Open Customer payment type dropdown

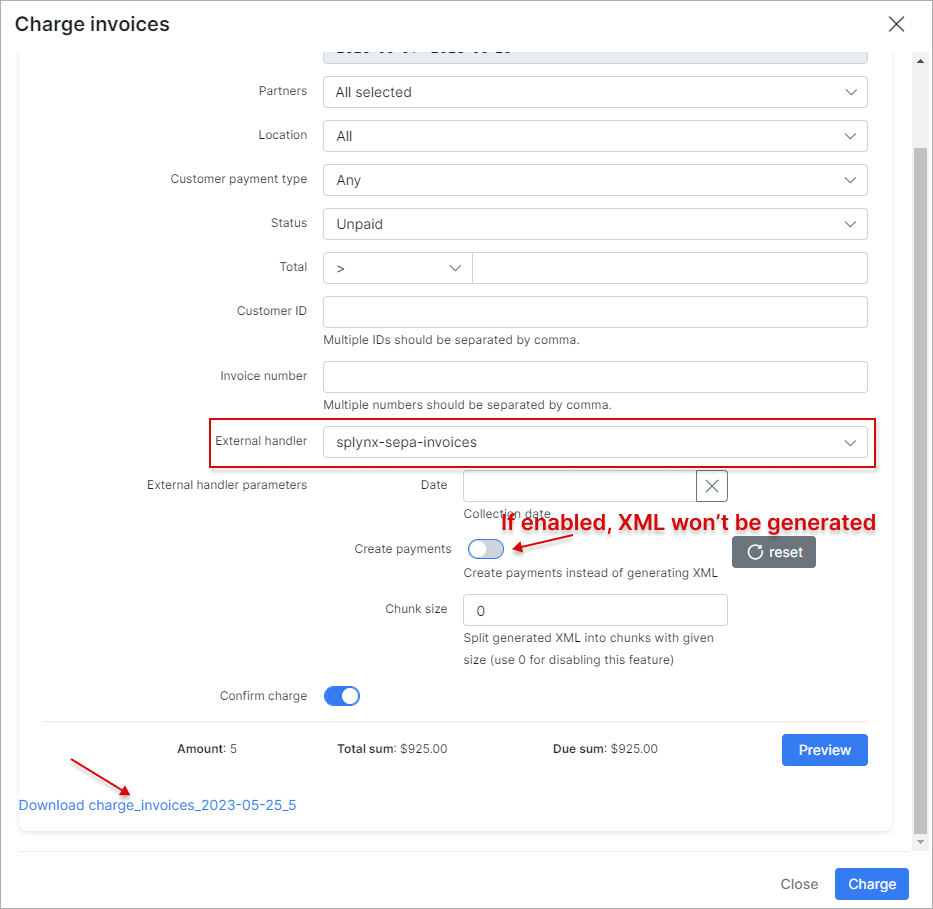pyautogui.click(x=595, y=180)
